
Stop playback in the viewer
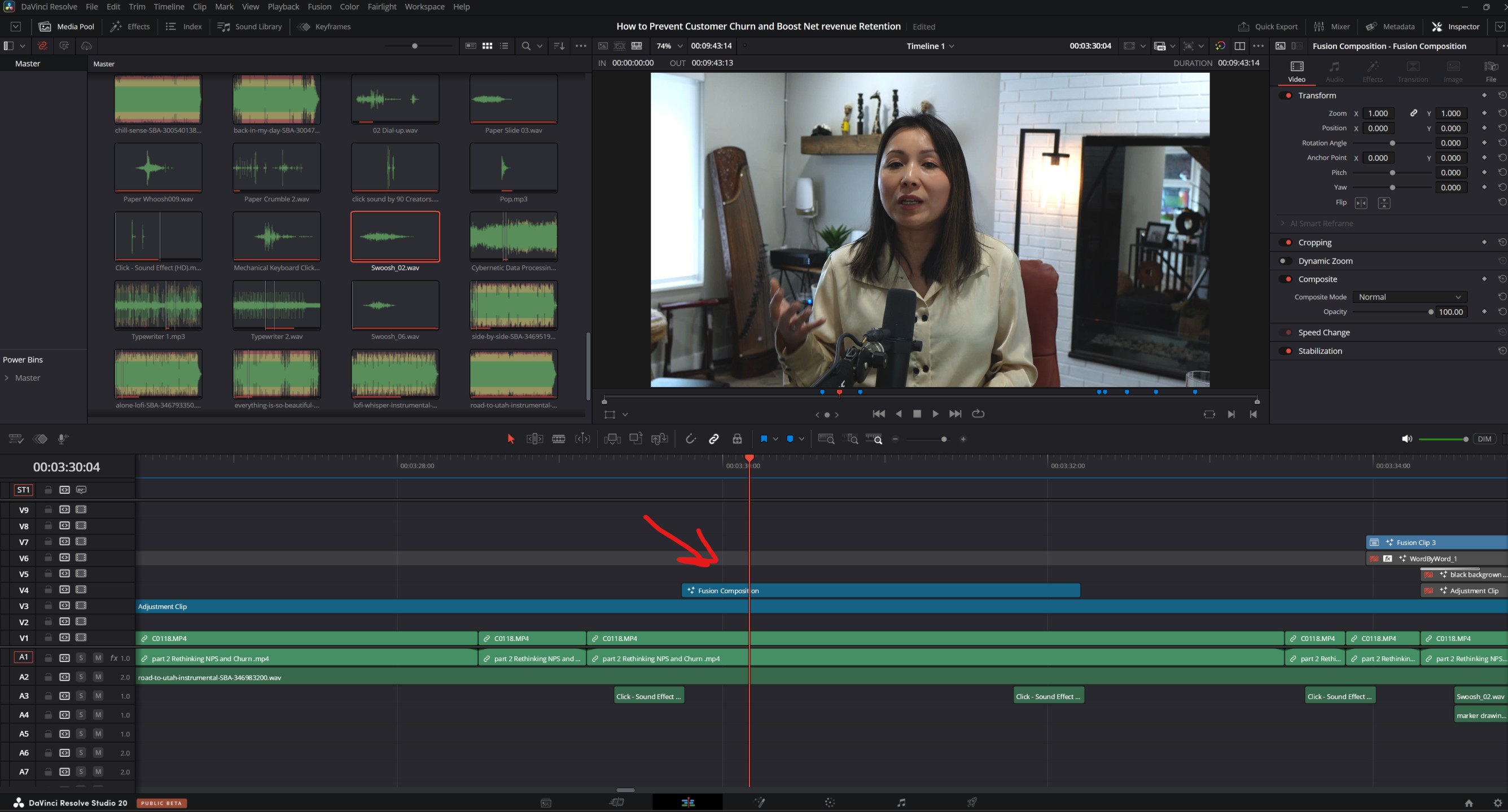tap(917, 414)
